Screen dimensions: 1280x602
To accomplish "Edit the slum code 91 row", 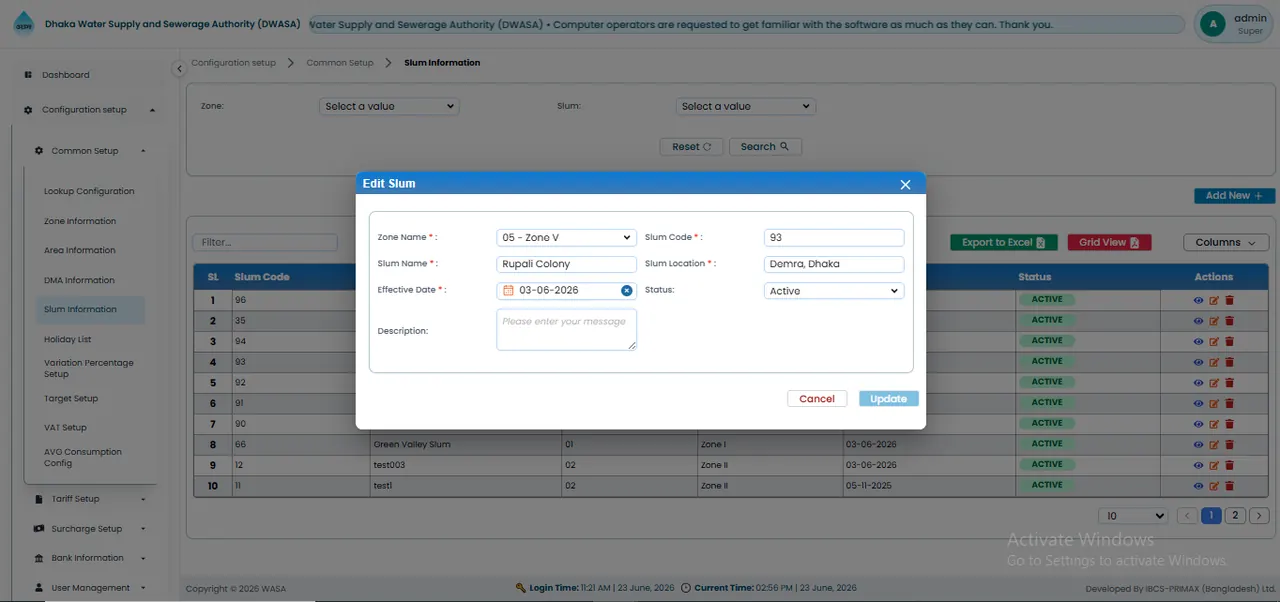I will pos(1214,403).
